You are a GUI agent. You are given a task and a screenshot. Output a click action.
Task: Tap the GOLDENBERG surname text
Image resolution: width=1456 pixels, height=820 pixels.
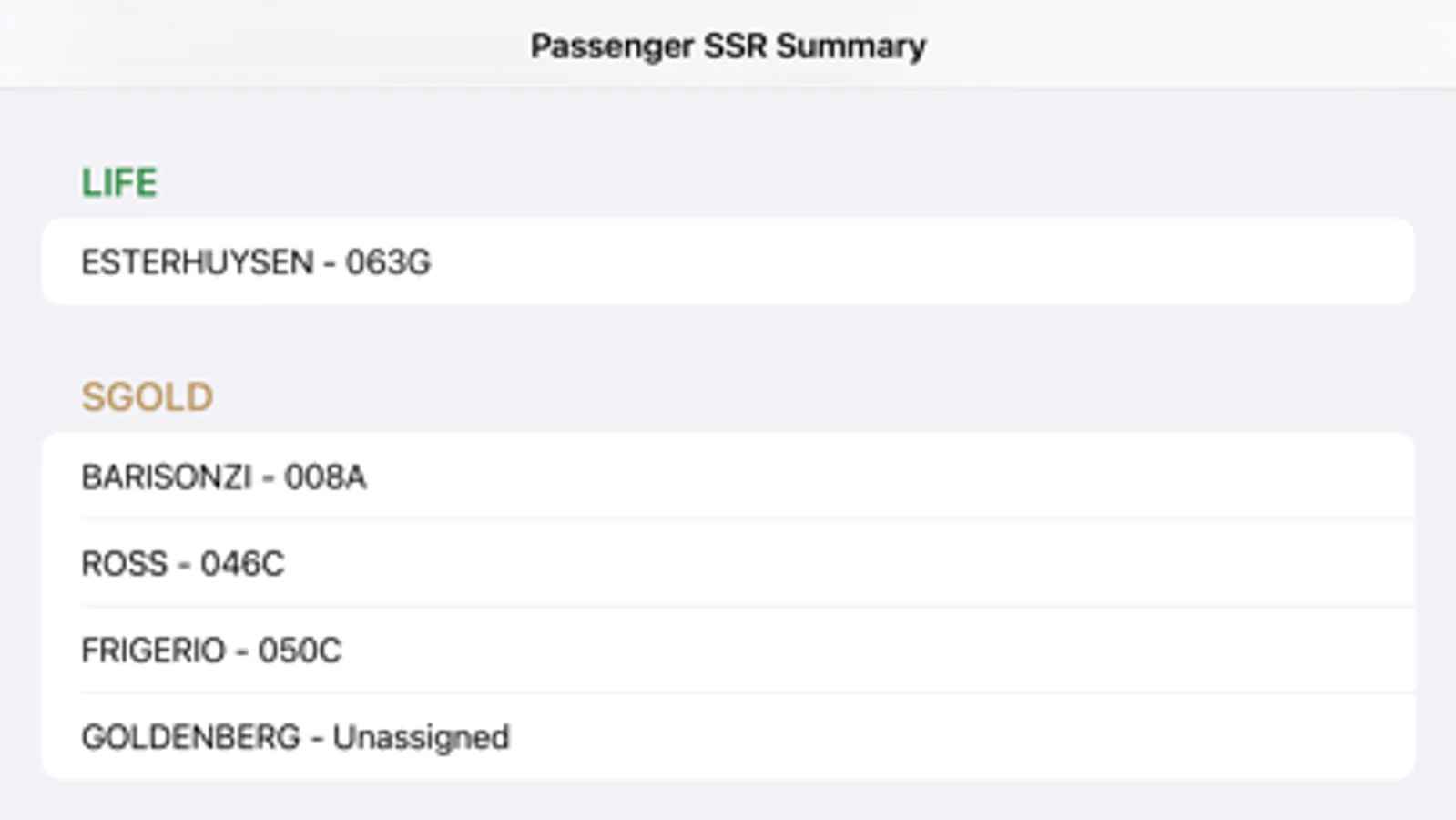pyautogui.click(x=190, y=737)
